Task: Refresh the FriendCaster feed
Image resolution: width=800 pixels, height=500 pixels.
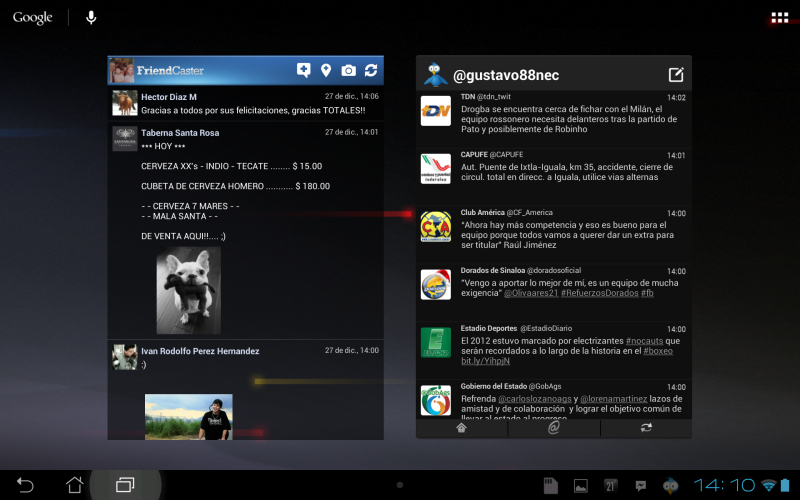Action: pyautogui.click(x=371, y=70)
